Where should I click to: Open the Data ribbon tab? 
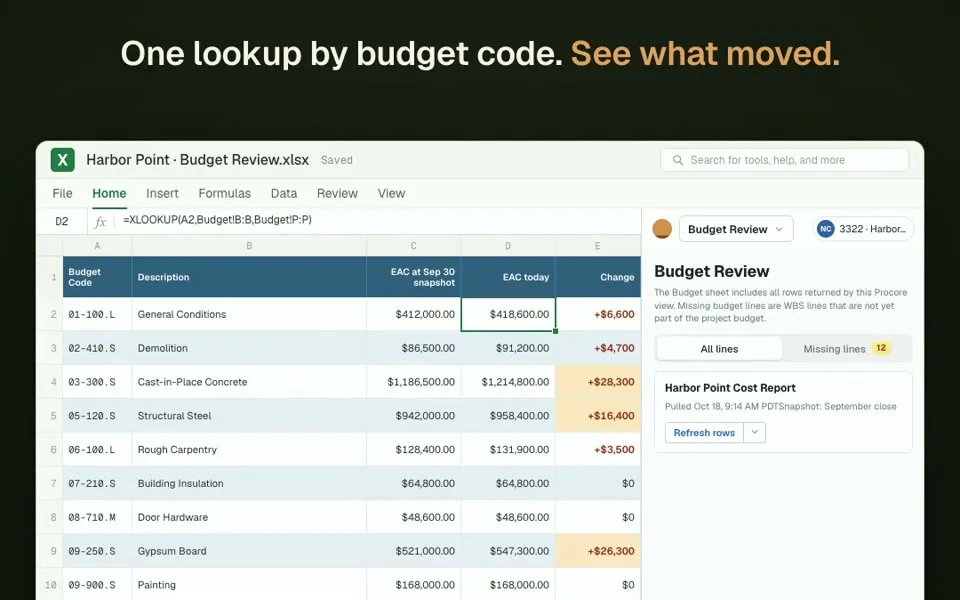point(284,193)
